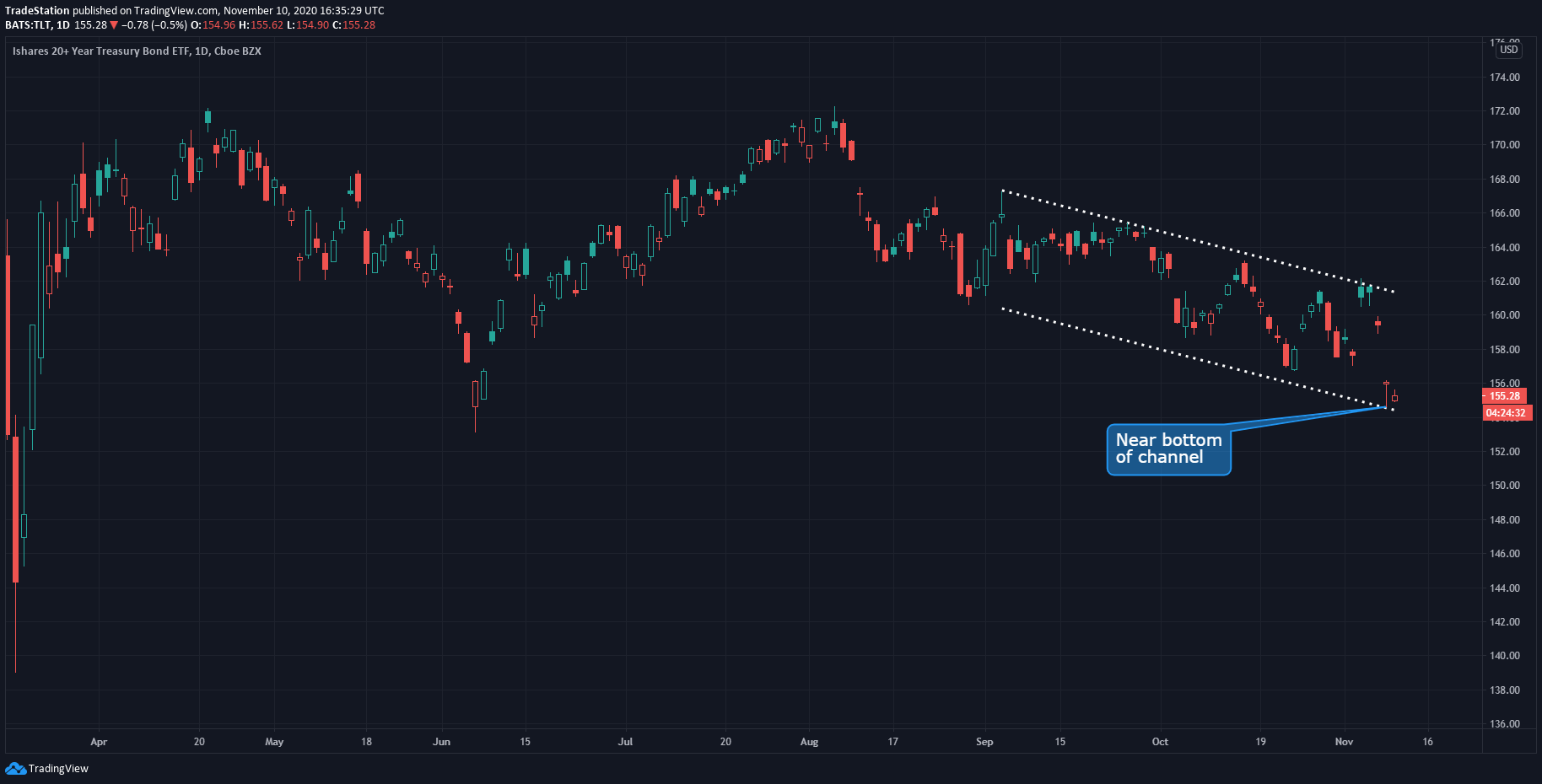This screenshot has width=1542, height=784.
Task: Click the USD currency label on price axis
Action: pyautogui.click(x=1509, y=50)
